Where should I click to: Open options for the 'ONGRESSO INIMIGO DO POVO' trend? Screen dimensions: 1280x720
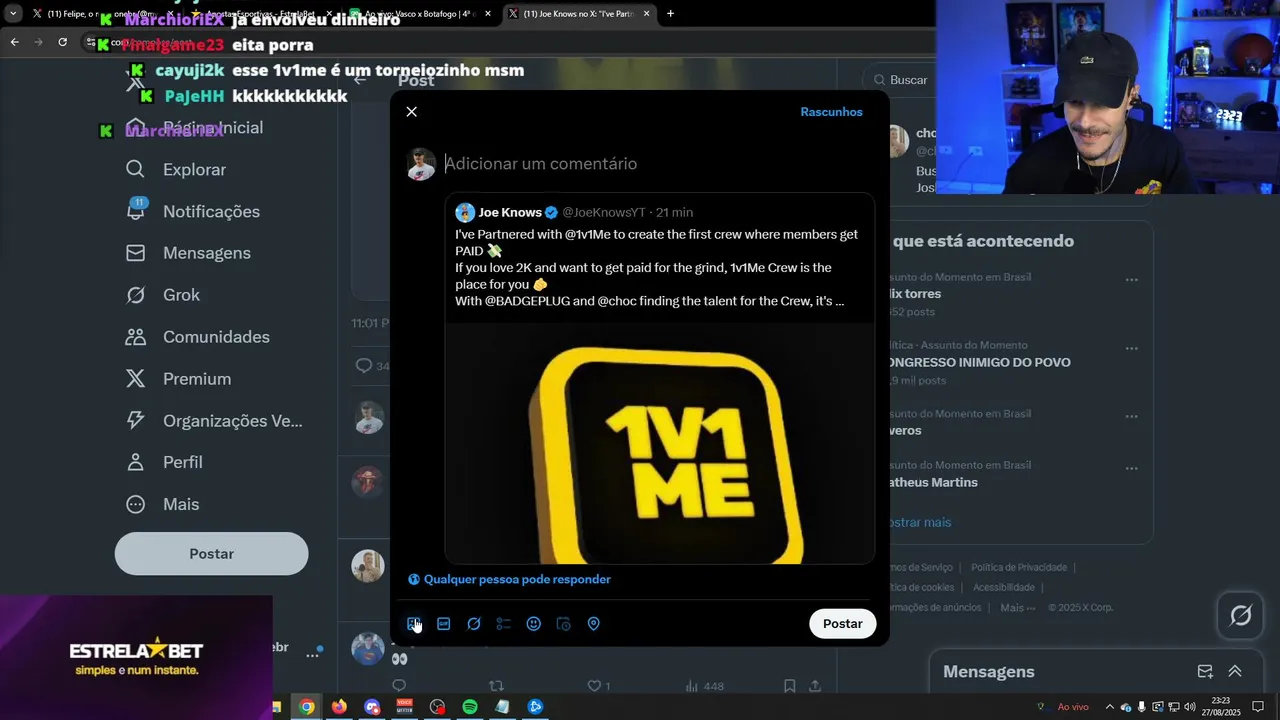click(x=1132, y=348)
